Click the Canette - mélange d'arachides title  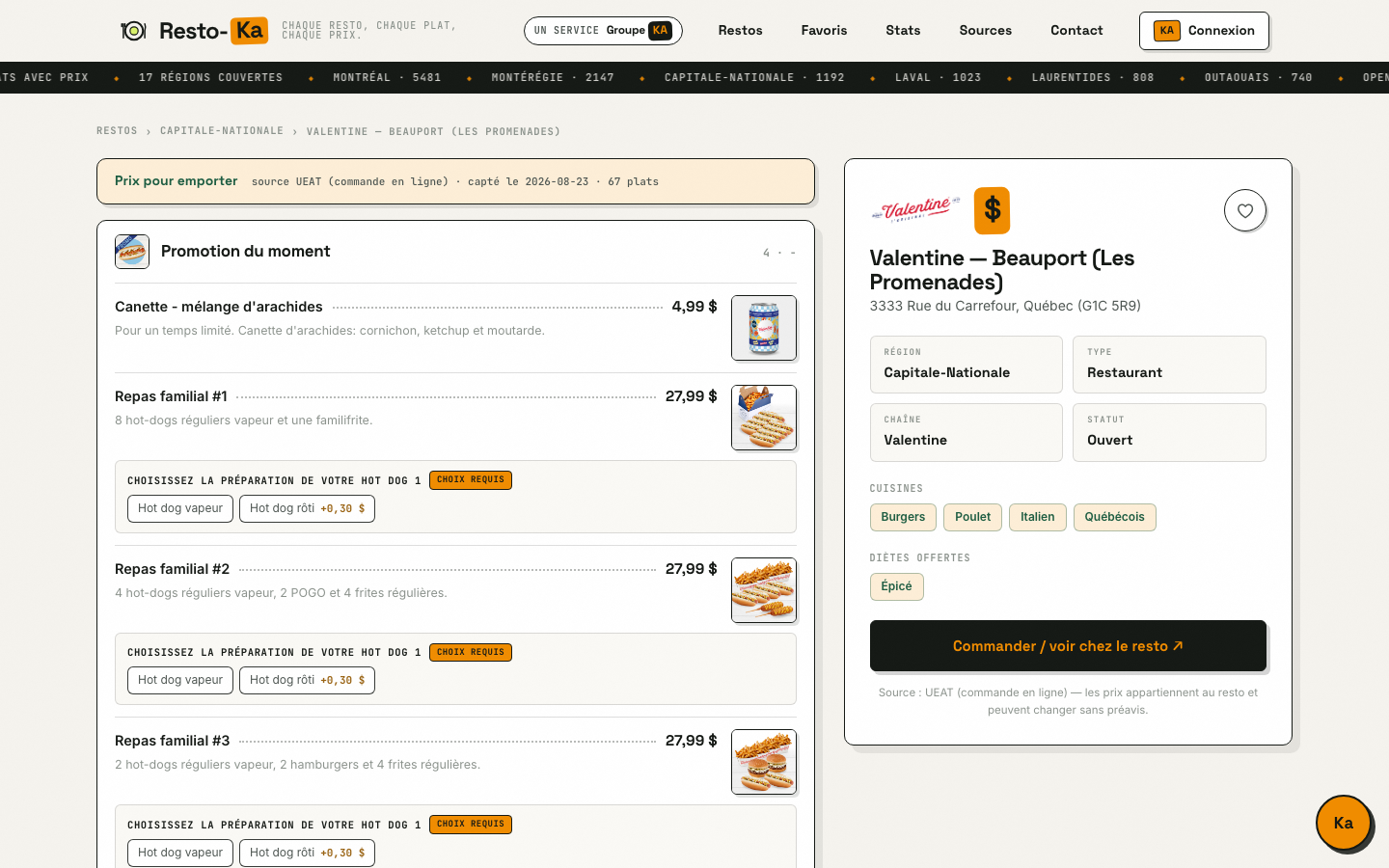(x=219, y=307)
